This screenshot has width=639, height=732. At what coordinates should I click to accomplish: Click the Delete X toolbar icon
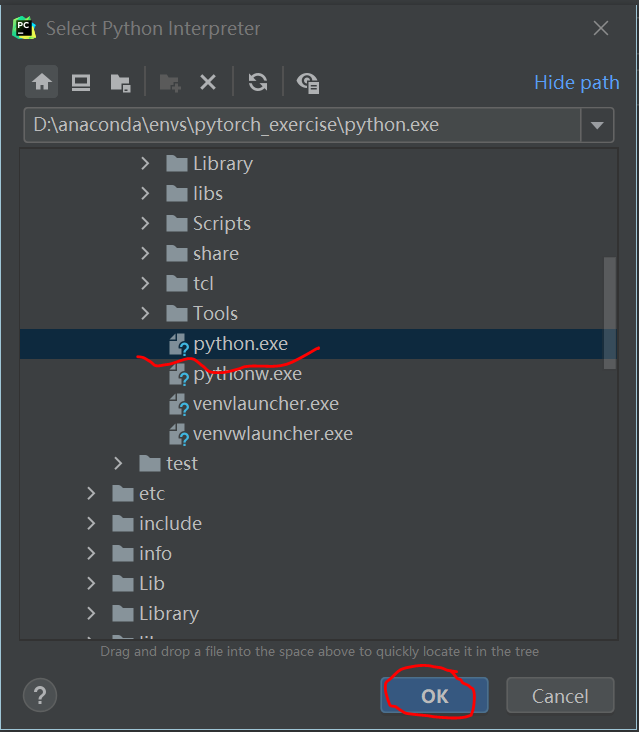208,83
